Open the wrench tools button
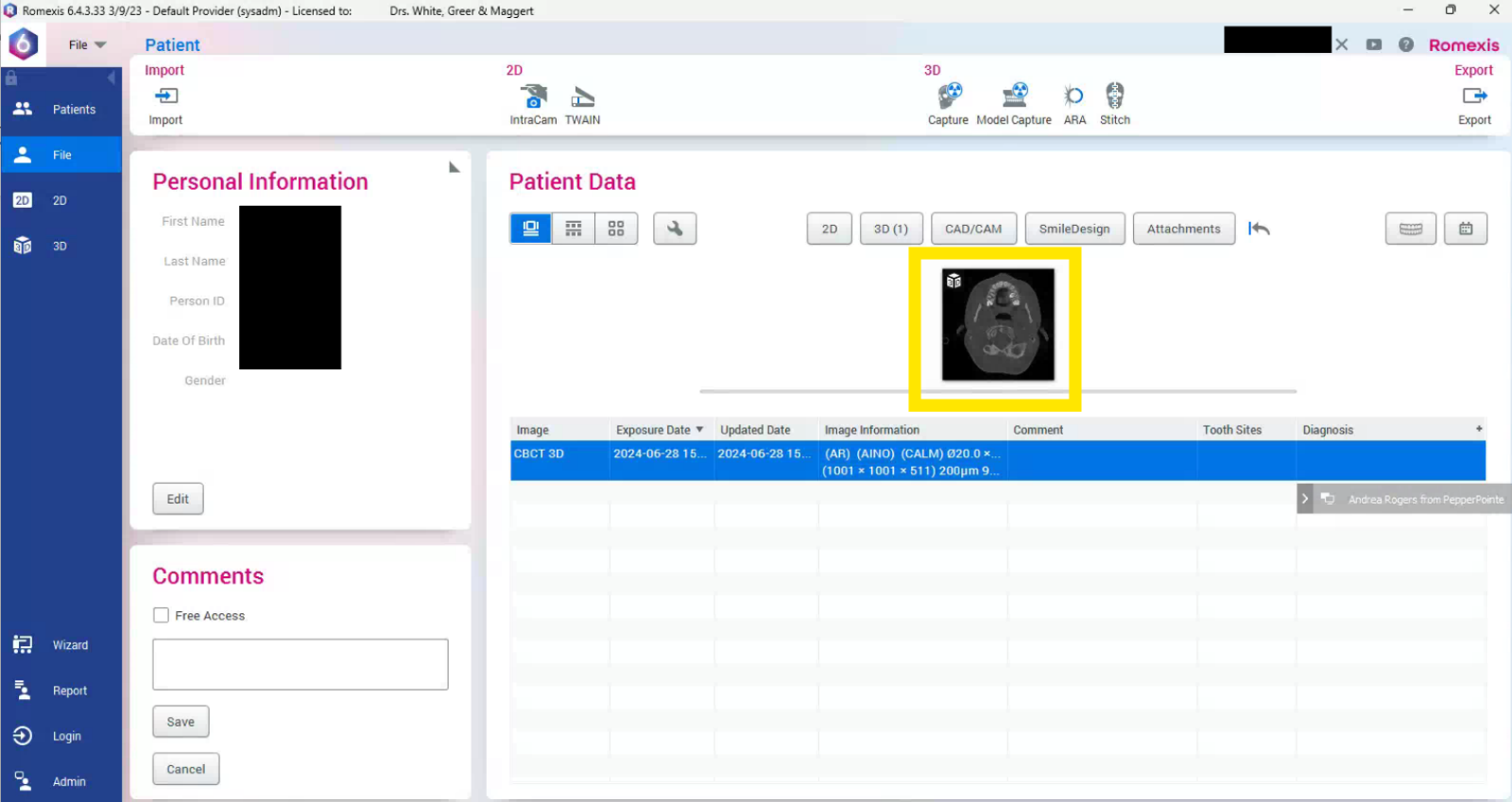The width and height of the screenshot is (1512, 802). (x=675, y=229)
